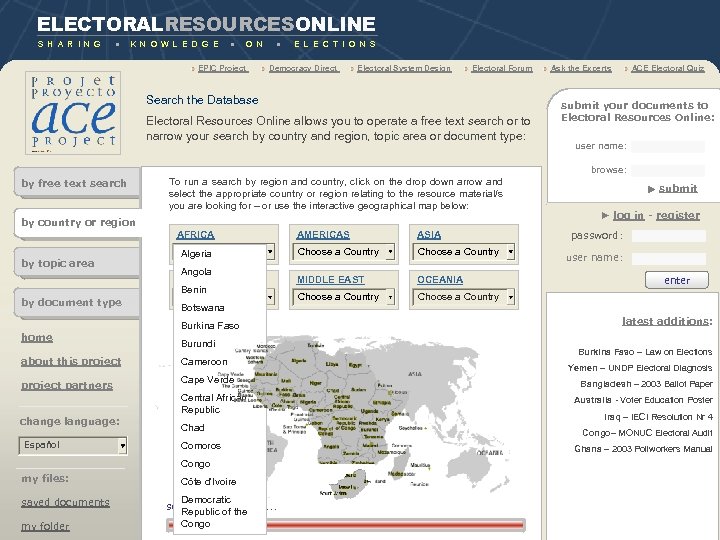This screenshot has height=540, width=720.
Task: Open project partners page
Action: [x=67, y=385]
